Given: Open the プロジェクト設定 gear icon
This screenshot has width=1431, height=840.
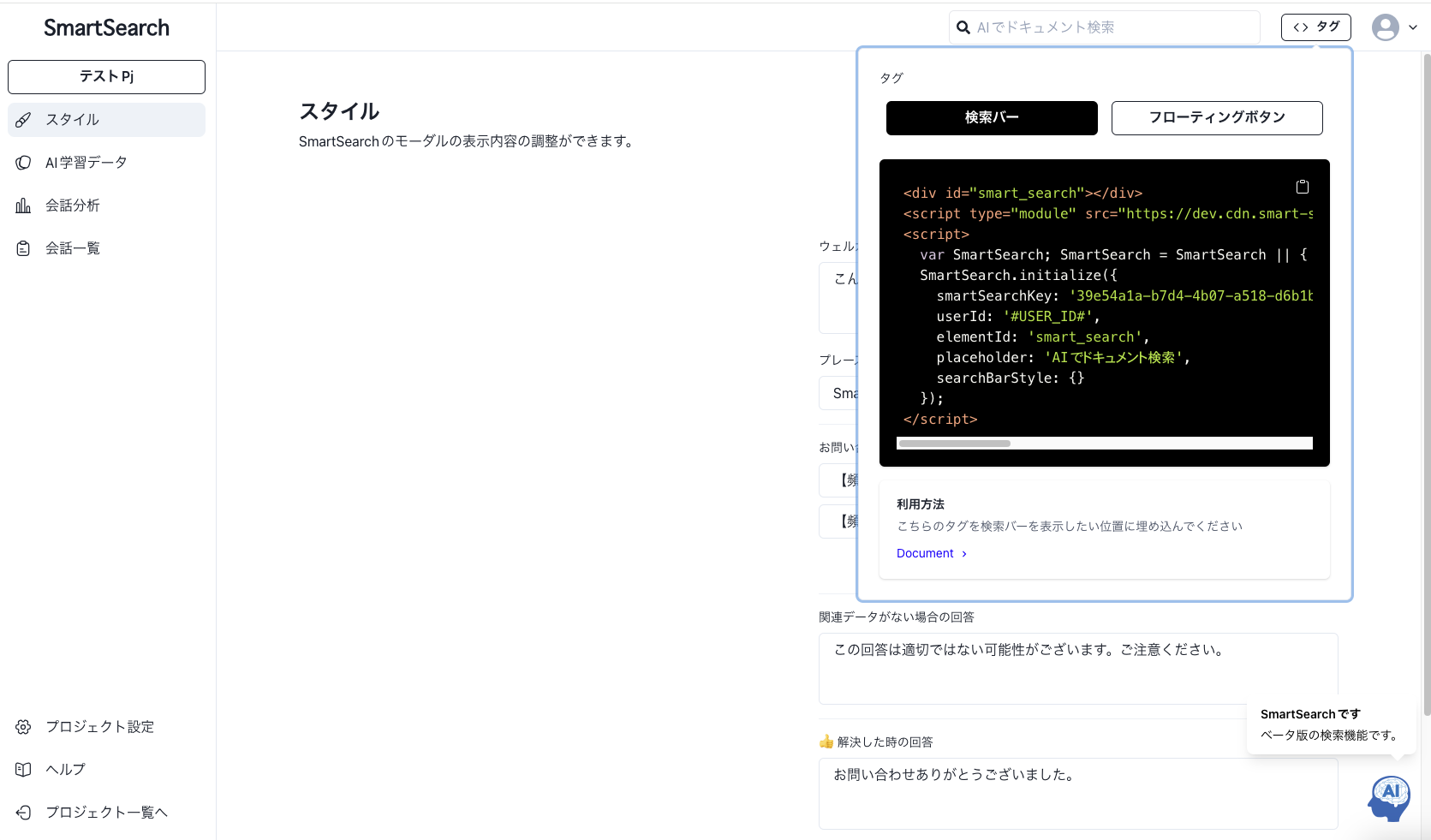Looking at the screenshot, I should pyautogui.click(x=23, y=727).
